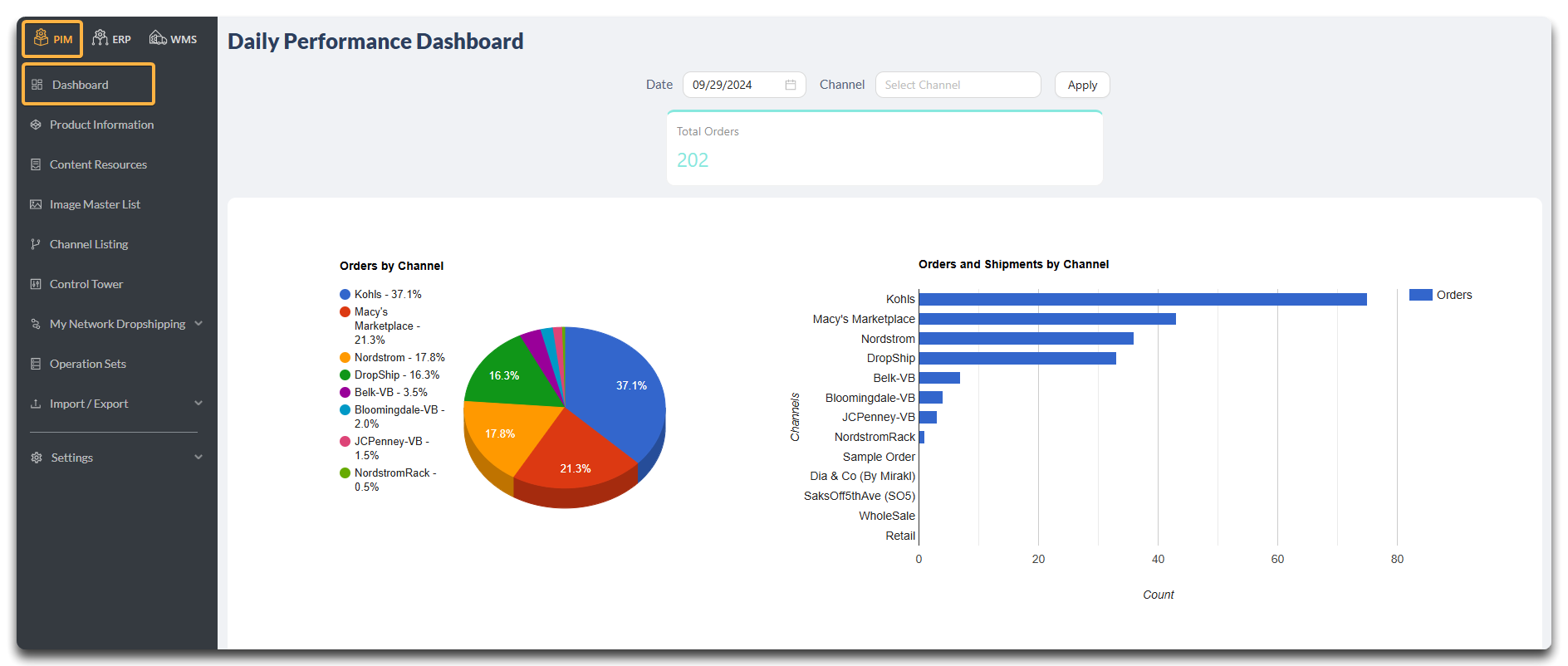Click the DropShip bar in chart
This screenshot has height=666, width=1568.
1017,358
